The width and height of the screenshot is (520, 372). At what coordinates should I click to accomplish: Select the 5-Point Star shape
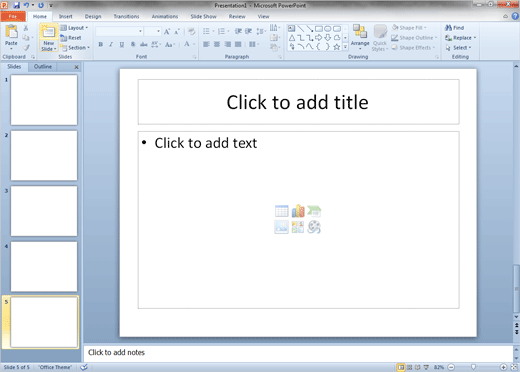point(337,47)
